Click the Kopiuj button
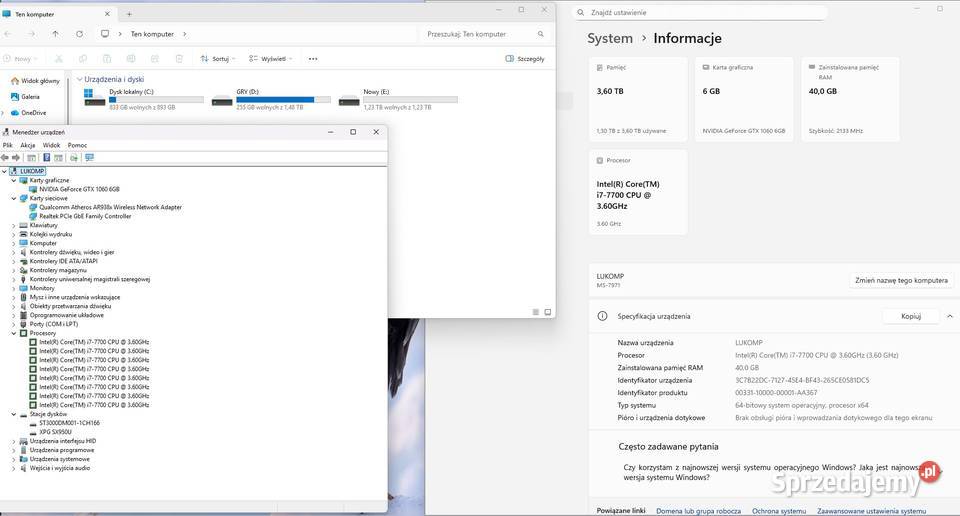 910,316
